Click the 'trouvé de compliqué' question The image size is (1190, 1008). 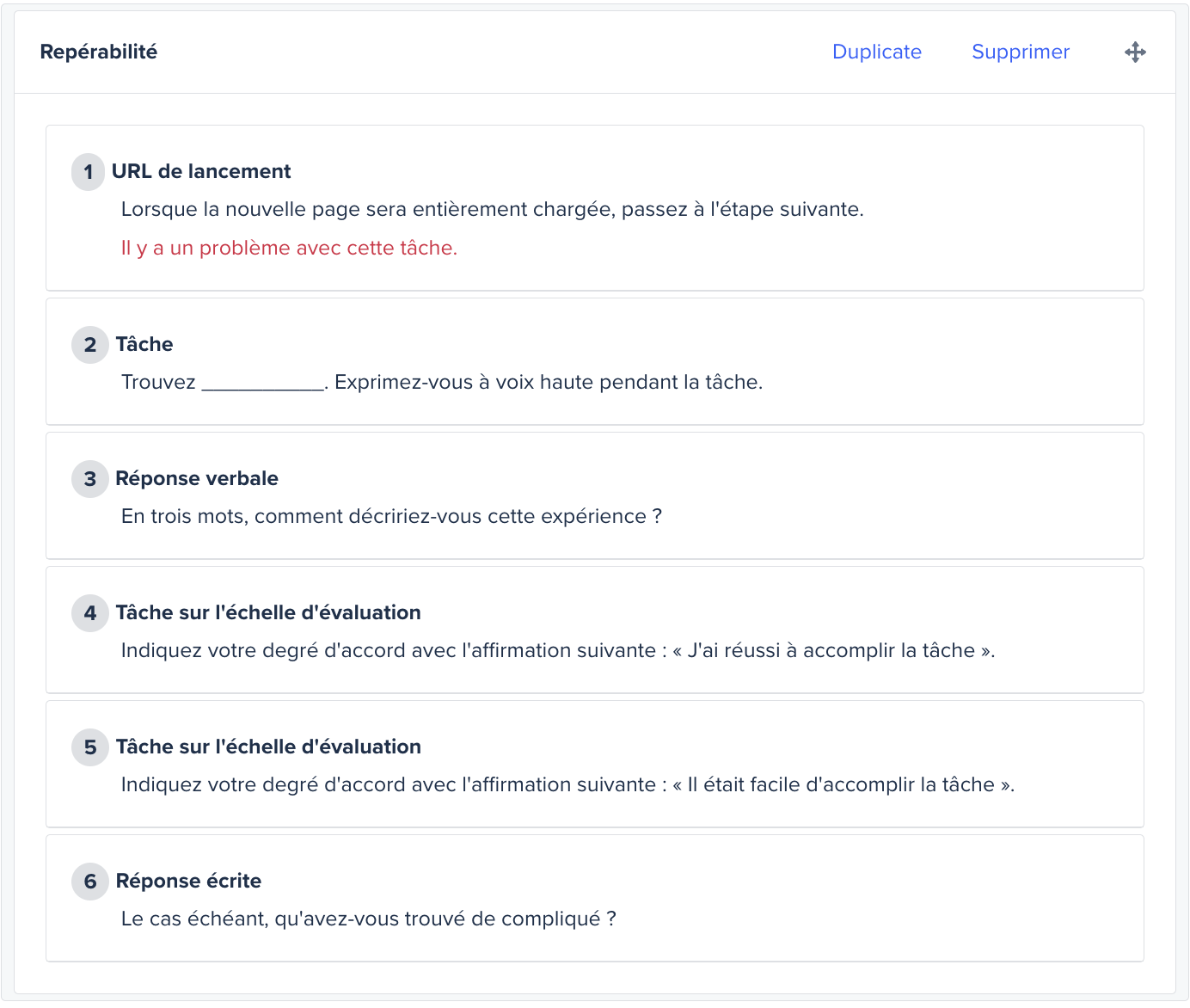pyautogui.click(x=368, y=919)
